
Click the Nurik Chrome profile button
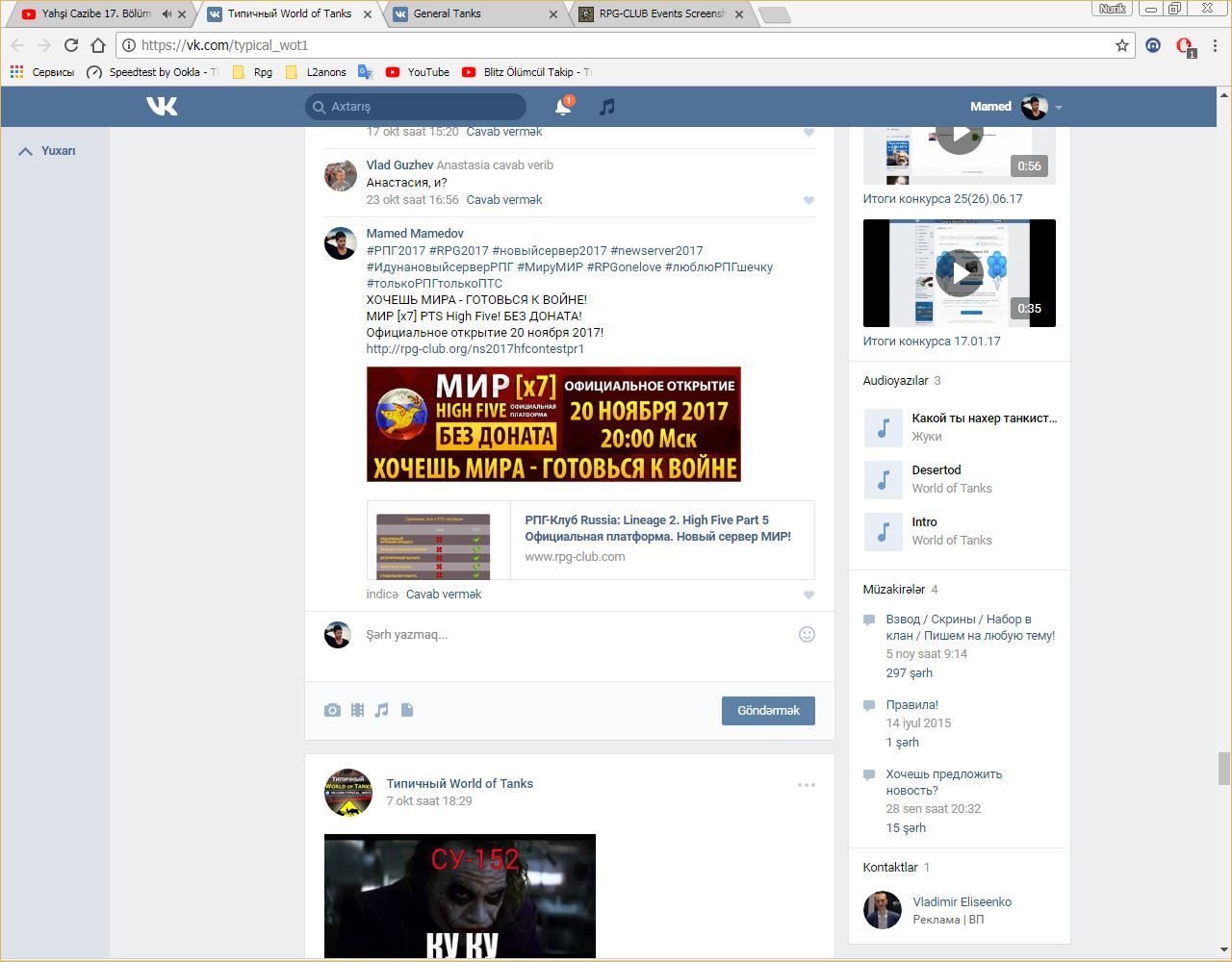(x=1112, y=9)
